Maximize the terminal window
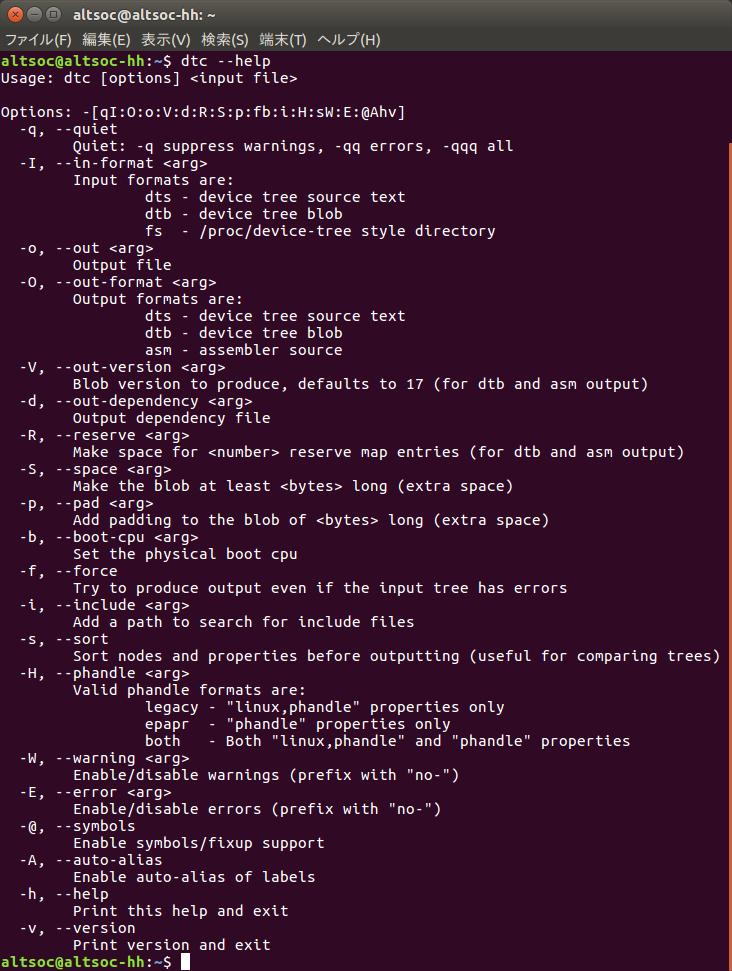Image resolution: width=732 pixels, height=971 pixels. pyautogui.click(x=52, y=15)
